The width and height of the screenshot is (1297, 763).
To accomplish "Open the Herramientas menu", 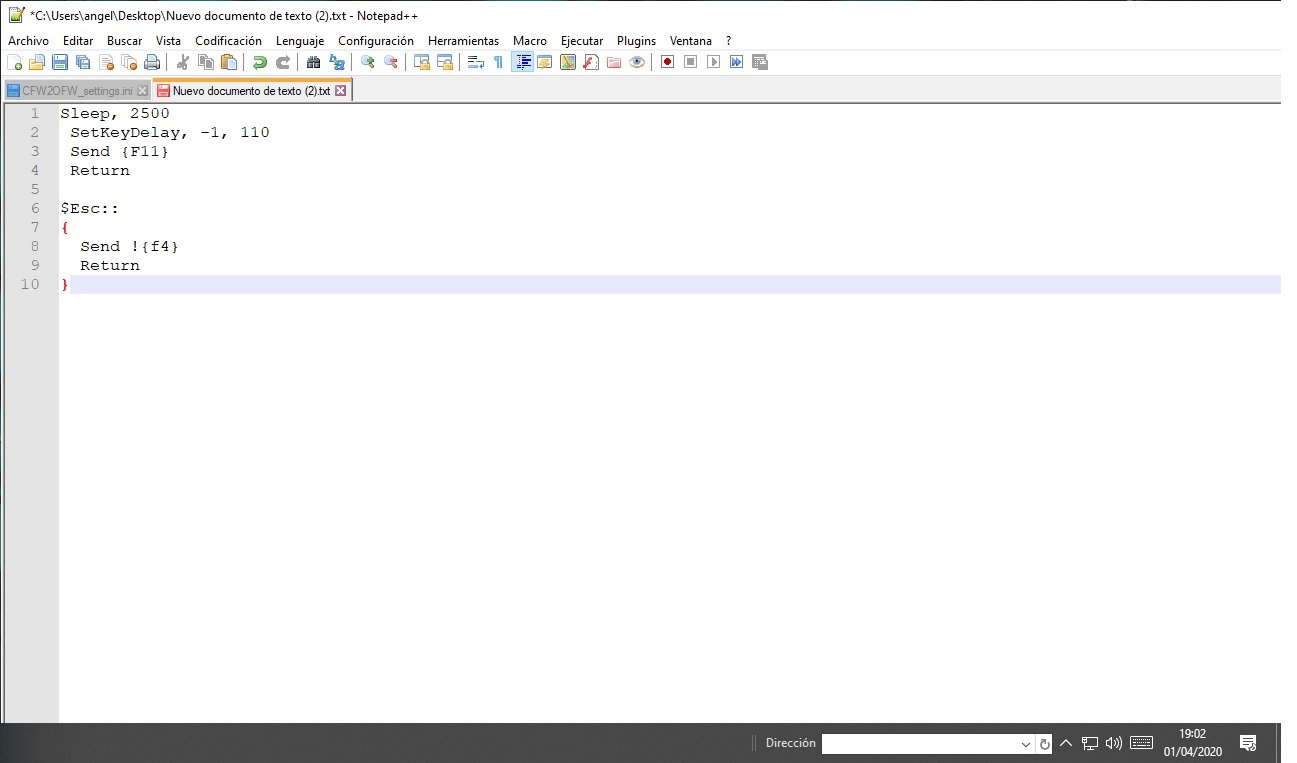I will [464, 41].
